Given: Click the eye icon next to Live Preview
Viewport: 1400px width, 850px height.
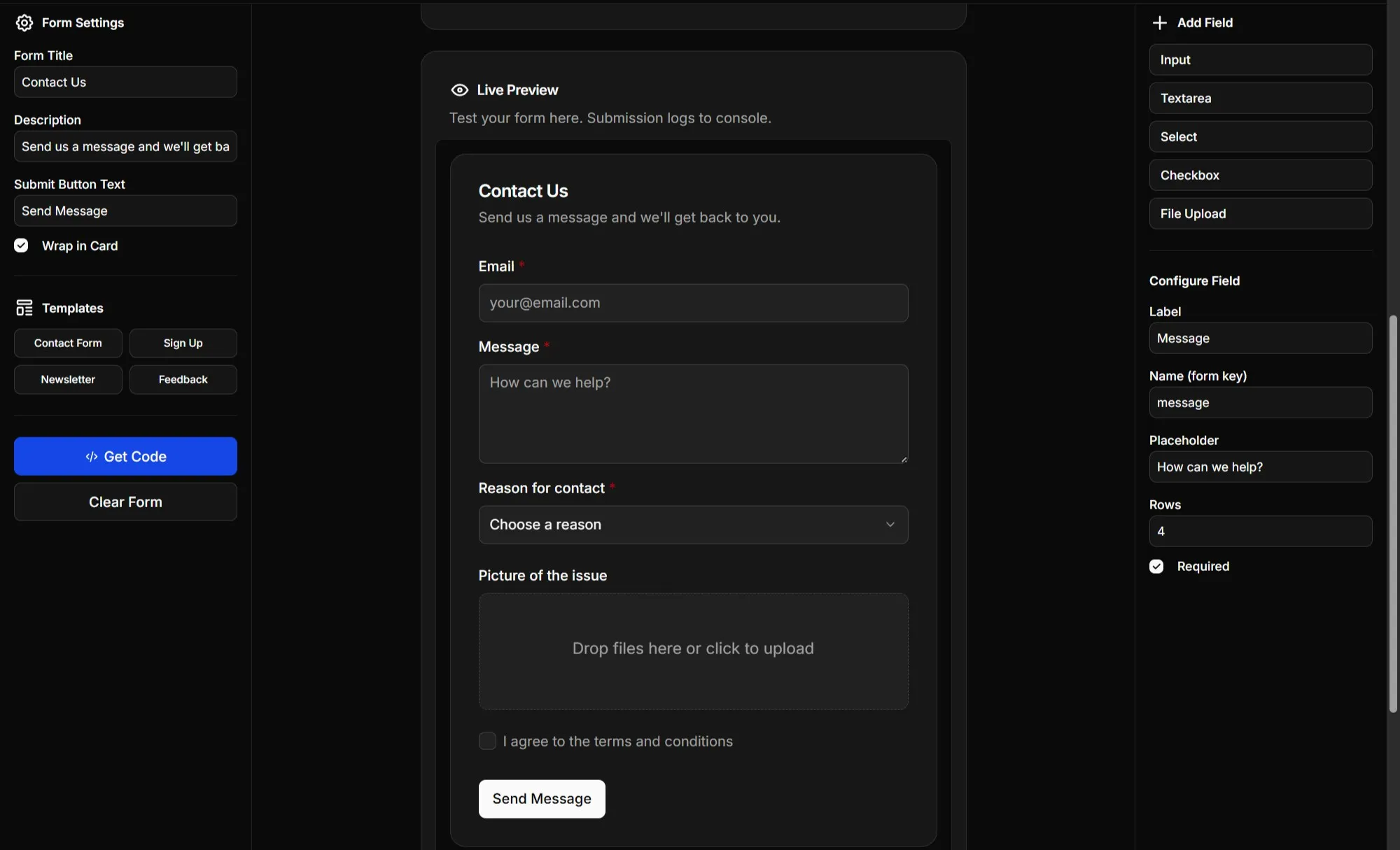Looking at the screenshot, I should coord(459,90).
